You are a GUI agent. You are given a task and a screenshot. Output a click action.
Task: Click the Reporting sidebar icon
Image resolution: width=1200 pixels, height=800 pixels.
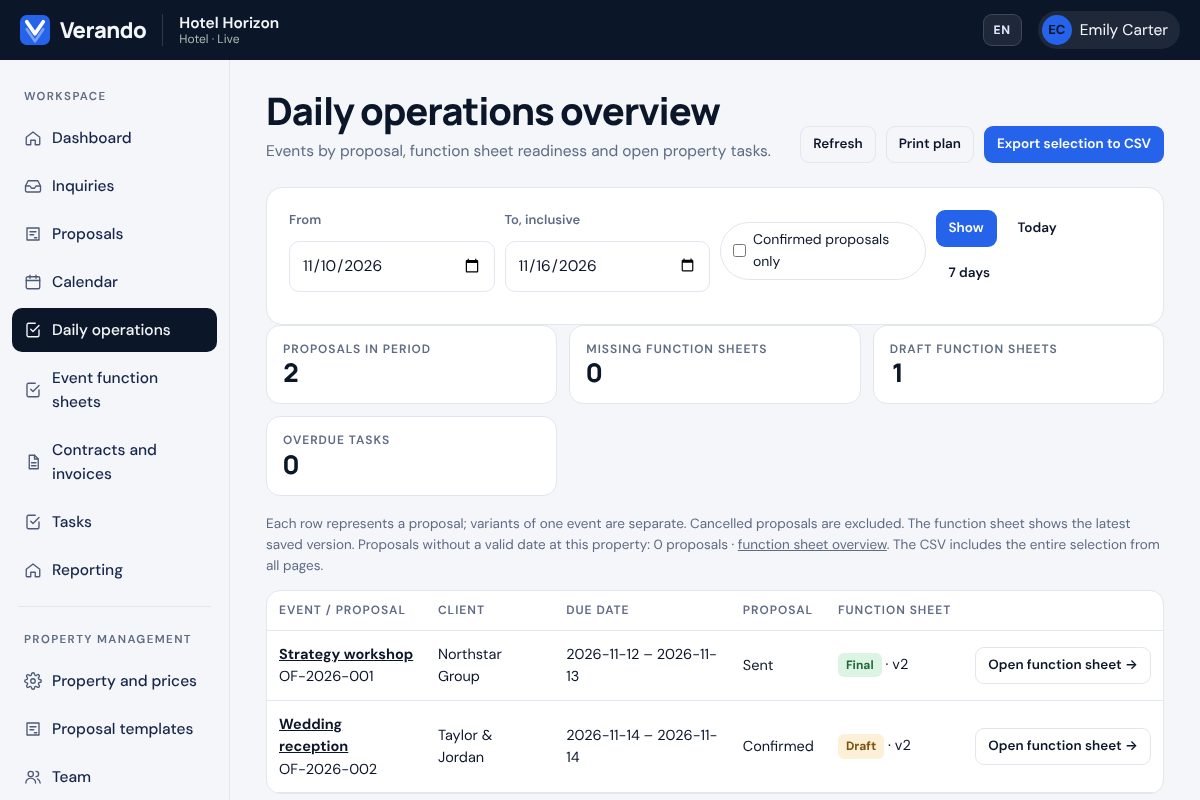pos(33,570)
